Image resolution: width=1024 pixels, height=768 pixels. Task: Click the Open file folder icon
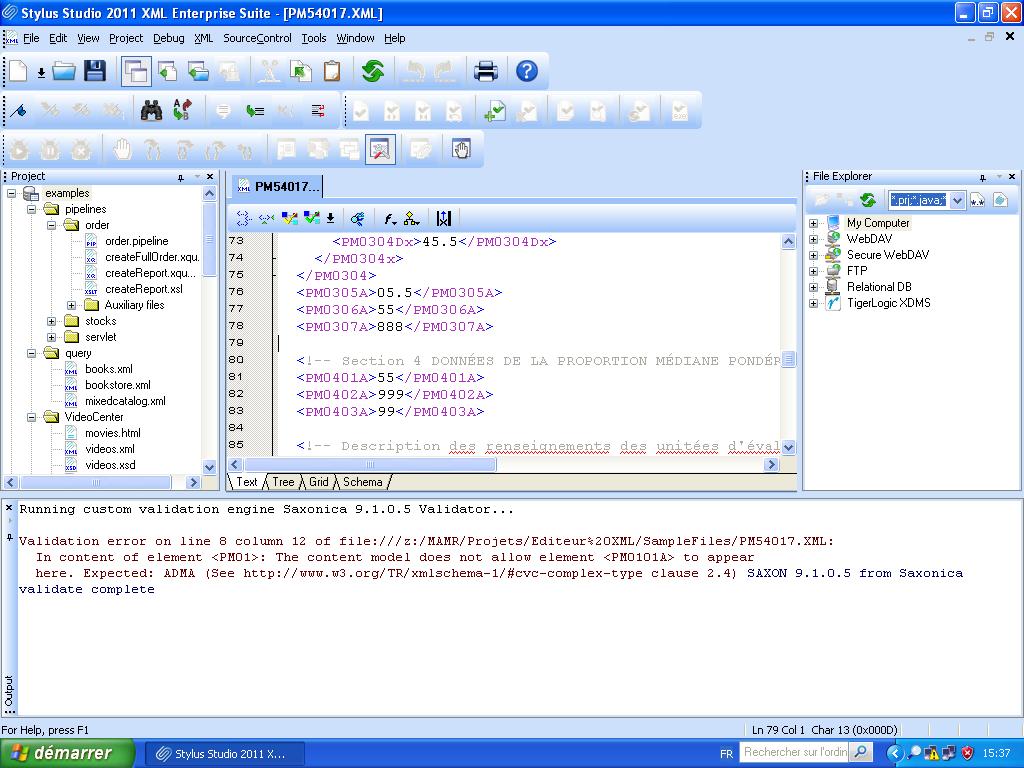tap(64, 71)
